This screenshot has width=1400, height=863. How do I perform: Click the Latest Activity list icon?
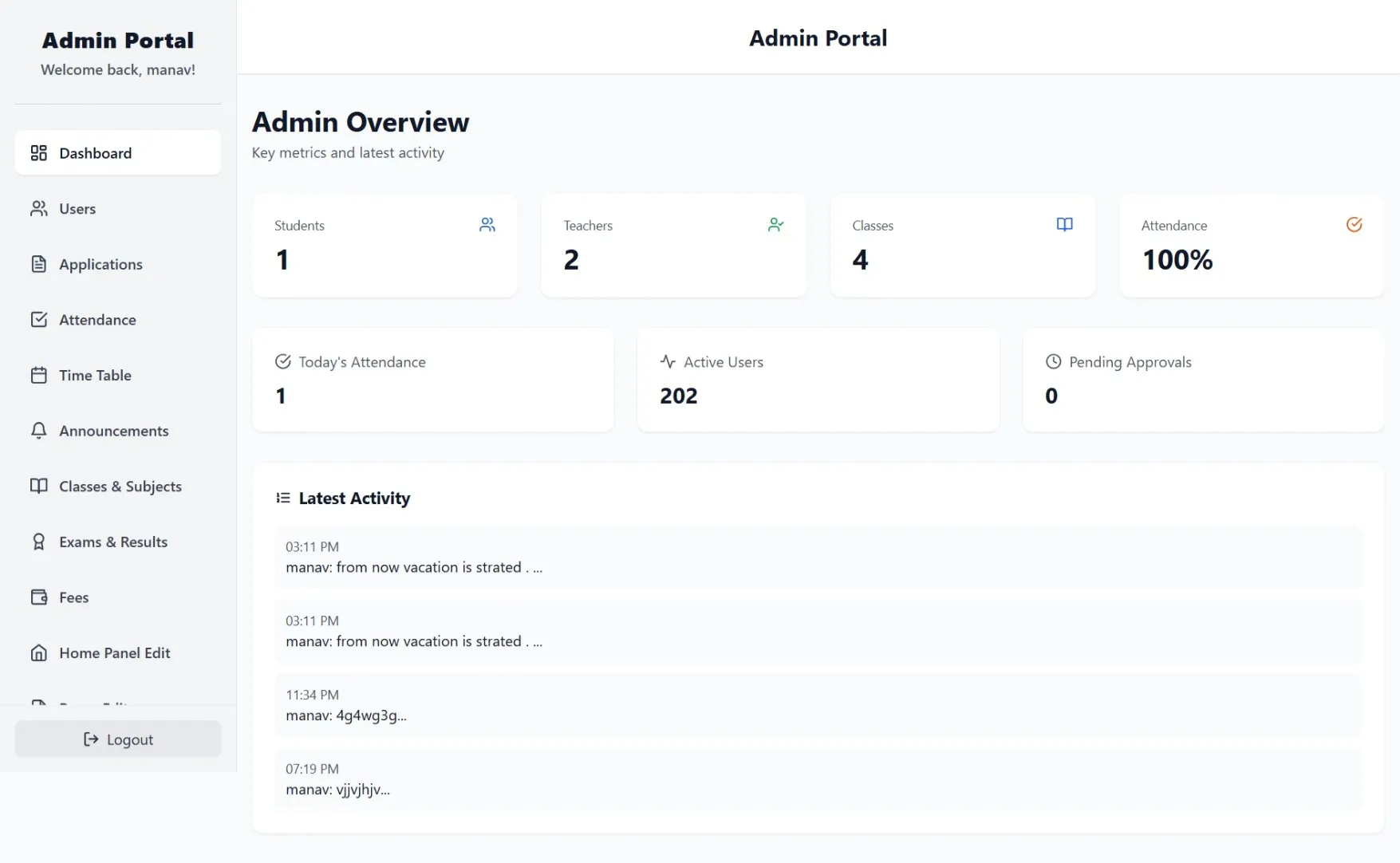pos(282,497)
